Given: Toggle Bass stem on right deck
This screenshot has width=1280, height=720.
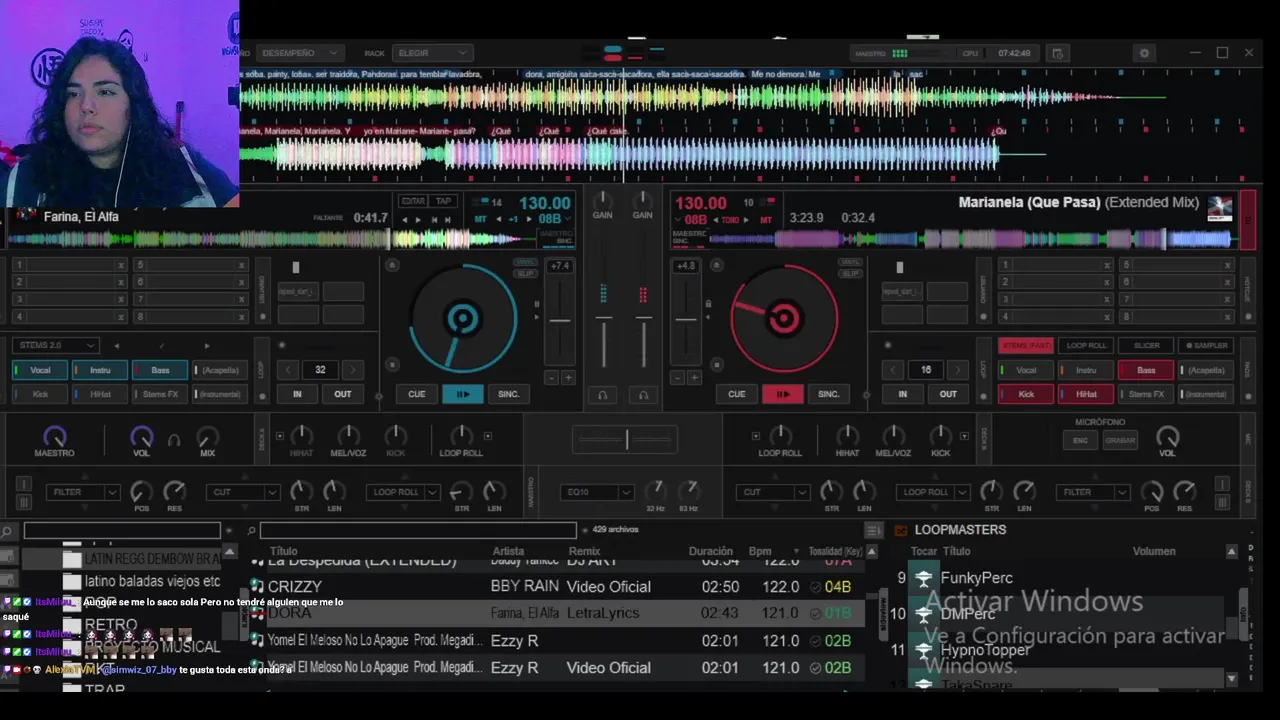Looking at the screenshot, I should (1146, 370).
